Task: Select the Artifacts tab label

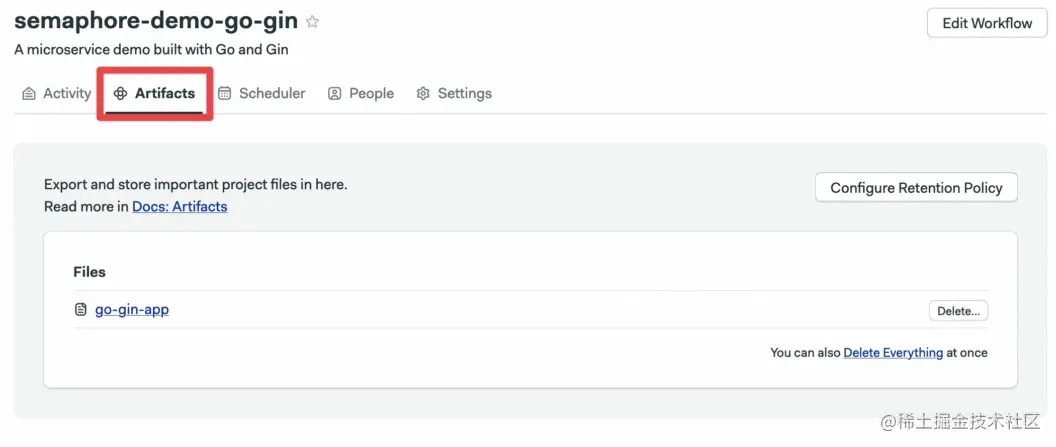Action: [x=165, y=94]
